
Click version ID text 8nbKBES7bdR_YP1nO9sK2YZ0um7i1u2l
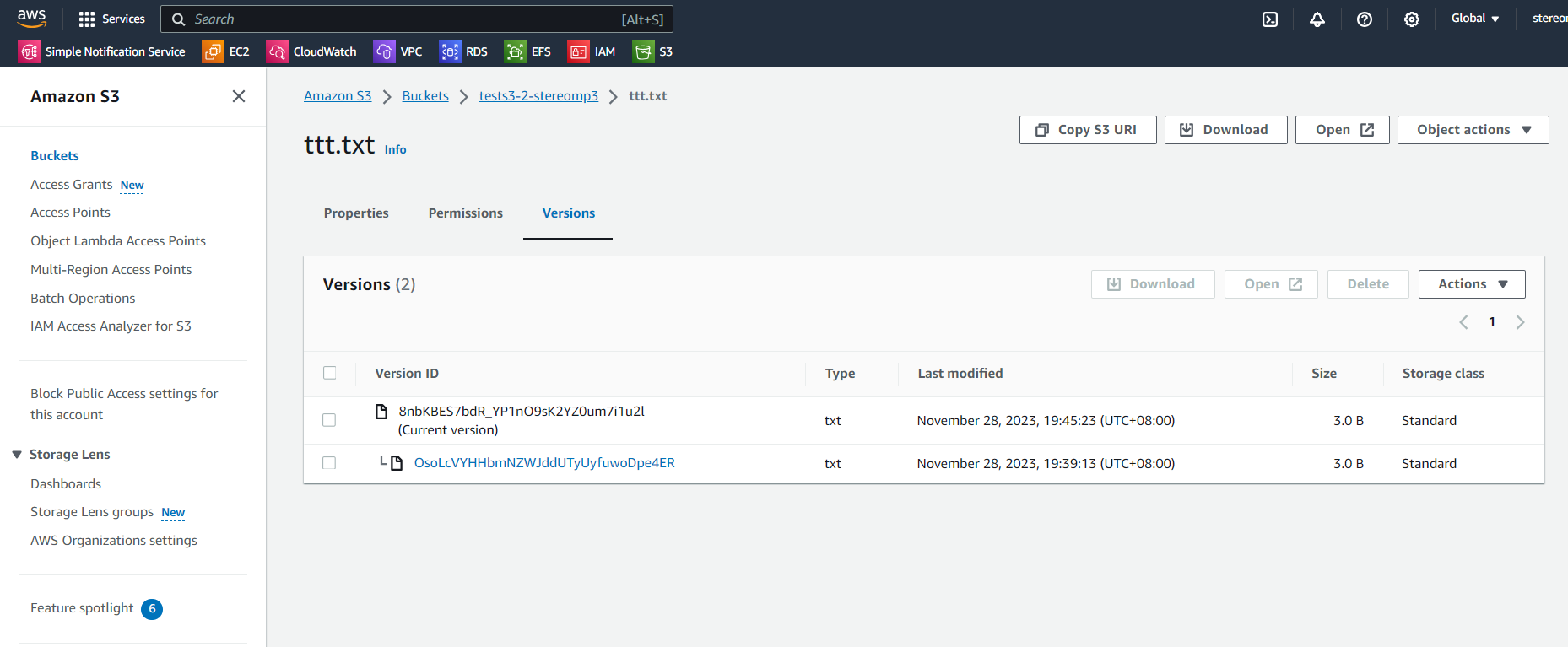coord(522,412)
